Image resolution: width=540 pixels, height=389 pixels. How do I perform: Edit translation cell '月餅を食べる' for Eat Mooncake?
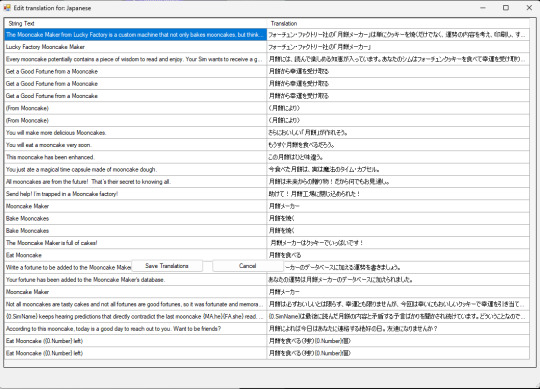(x=398, y=255)
